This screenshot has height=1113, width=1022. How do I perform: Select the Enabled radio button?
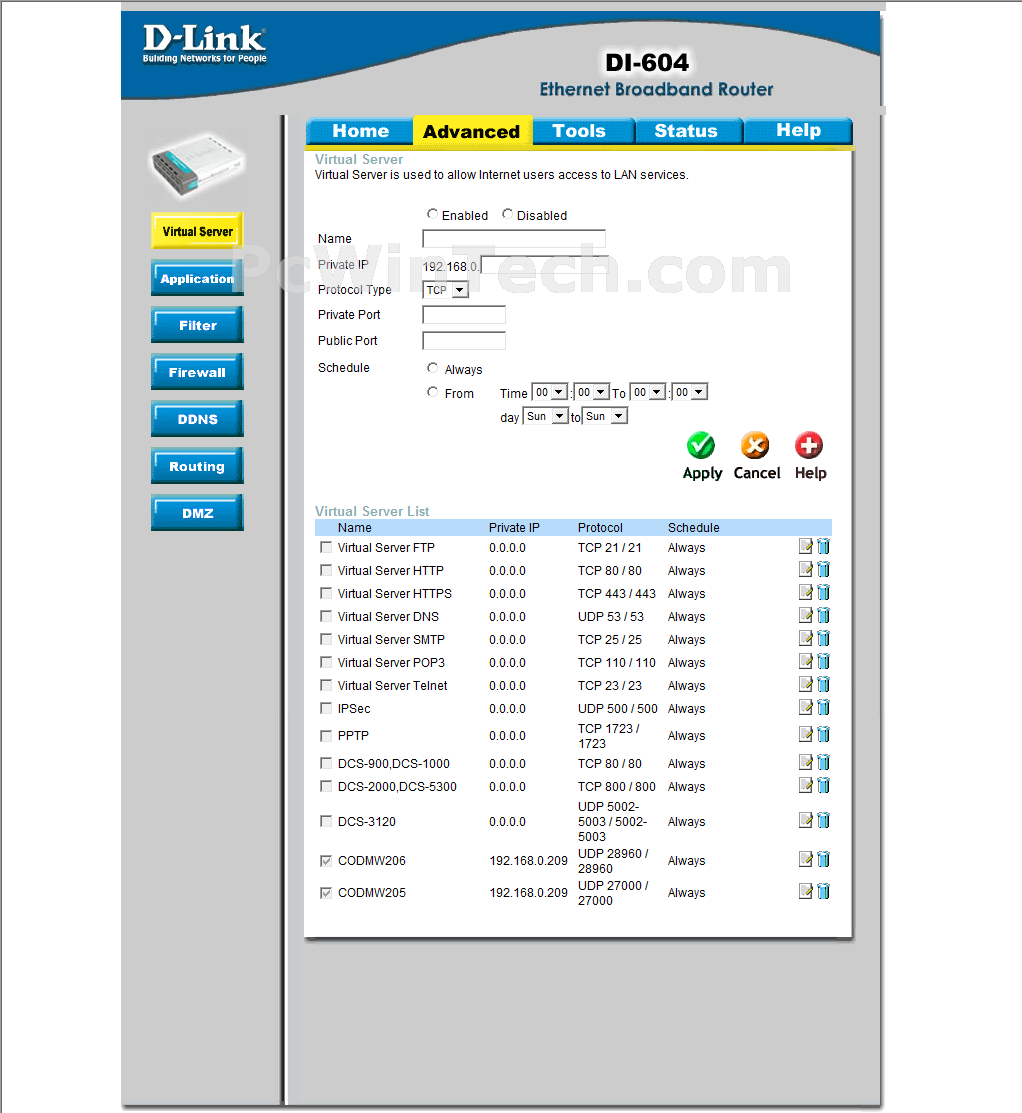432,214
